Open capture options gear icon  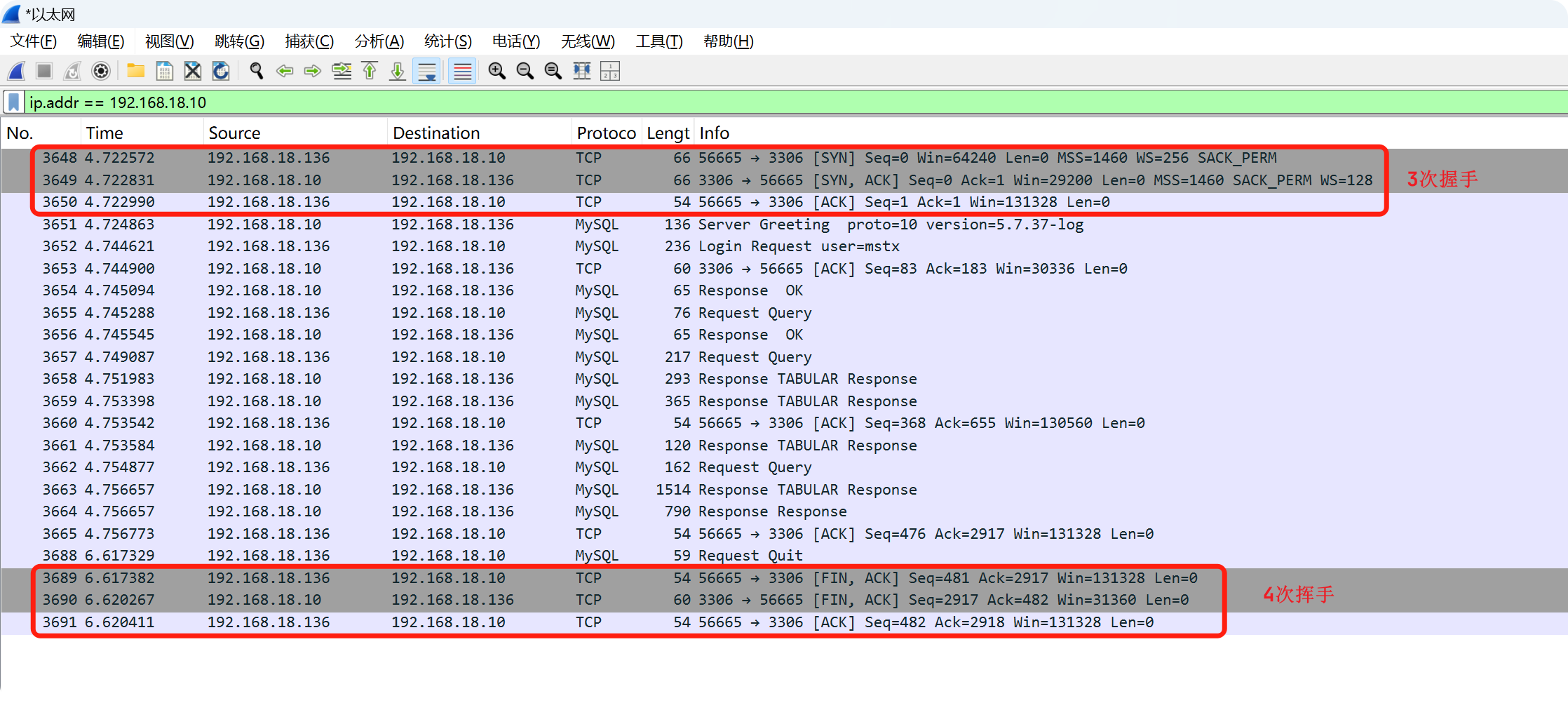click(x=101, y=71)
